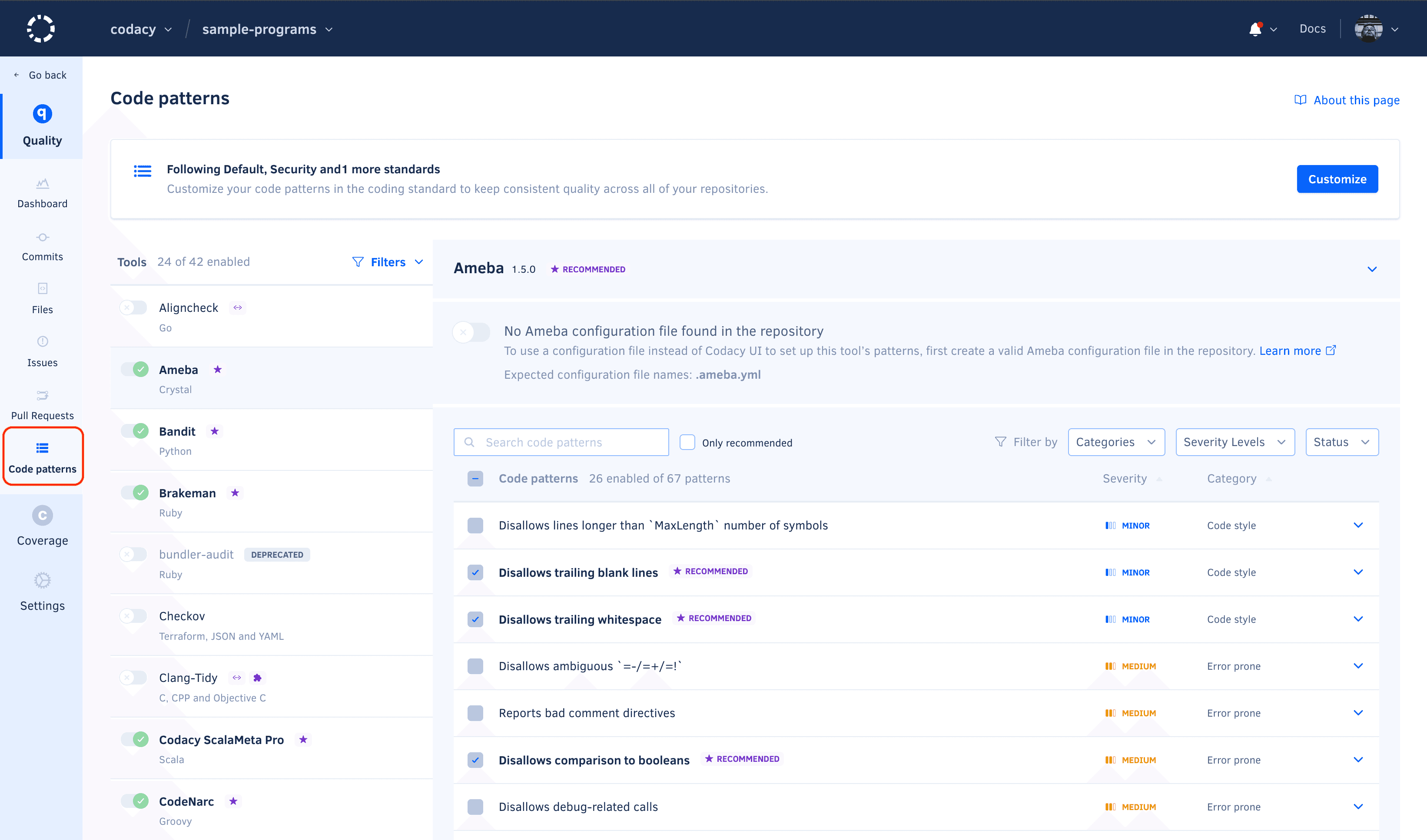Click the notifications bell icon

click(1256, 28)
